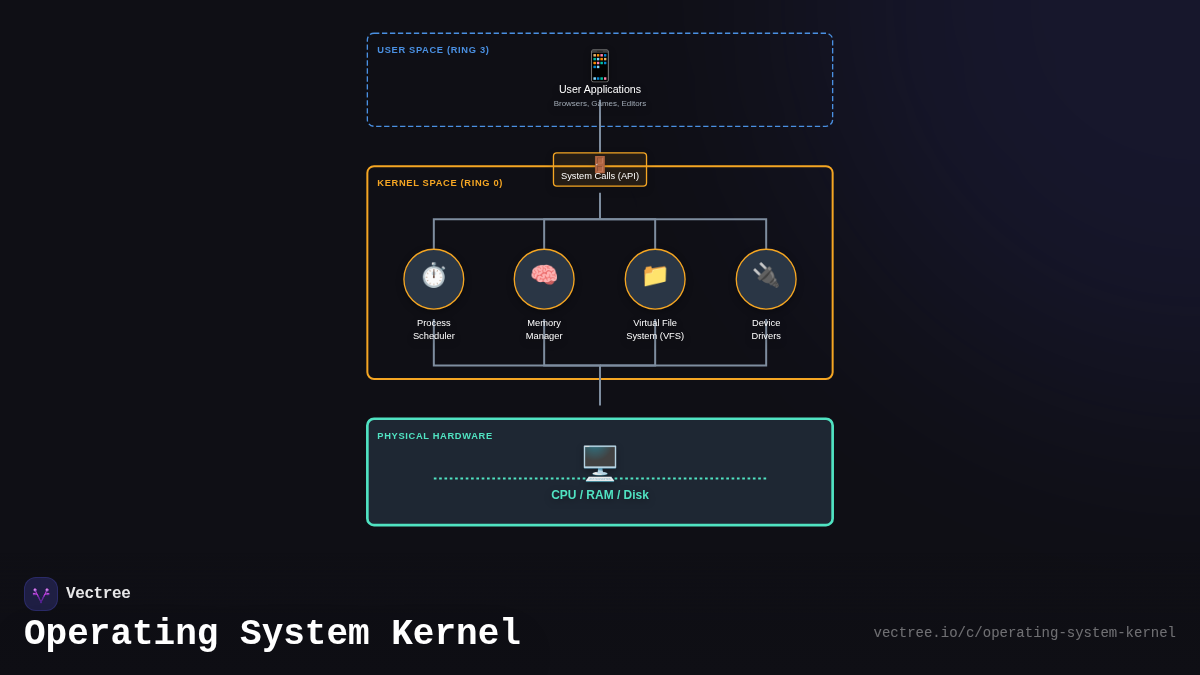Click the folder Virtual File System icon
Screen dimensions: 1200x675
[655, 278]
